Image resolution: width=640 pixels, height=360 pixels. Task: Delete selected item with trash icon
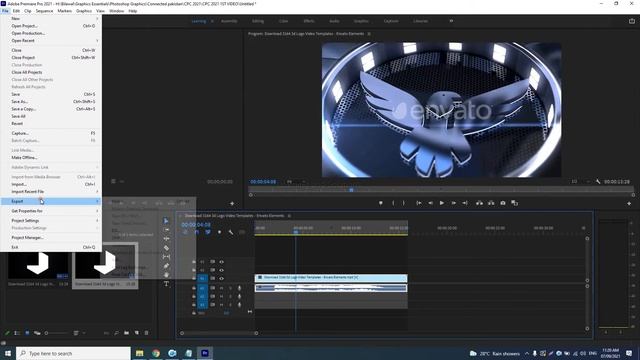[147, 333]
